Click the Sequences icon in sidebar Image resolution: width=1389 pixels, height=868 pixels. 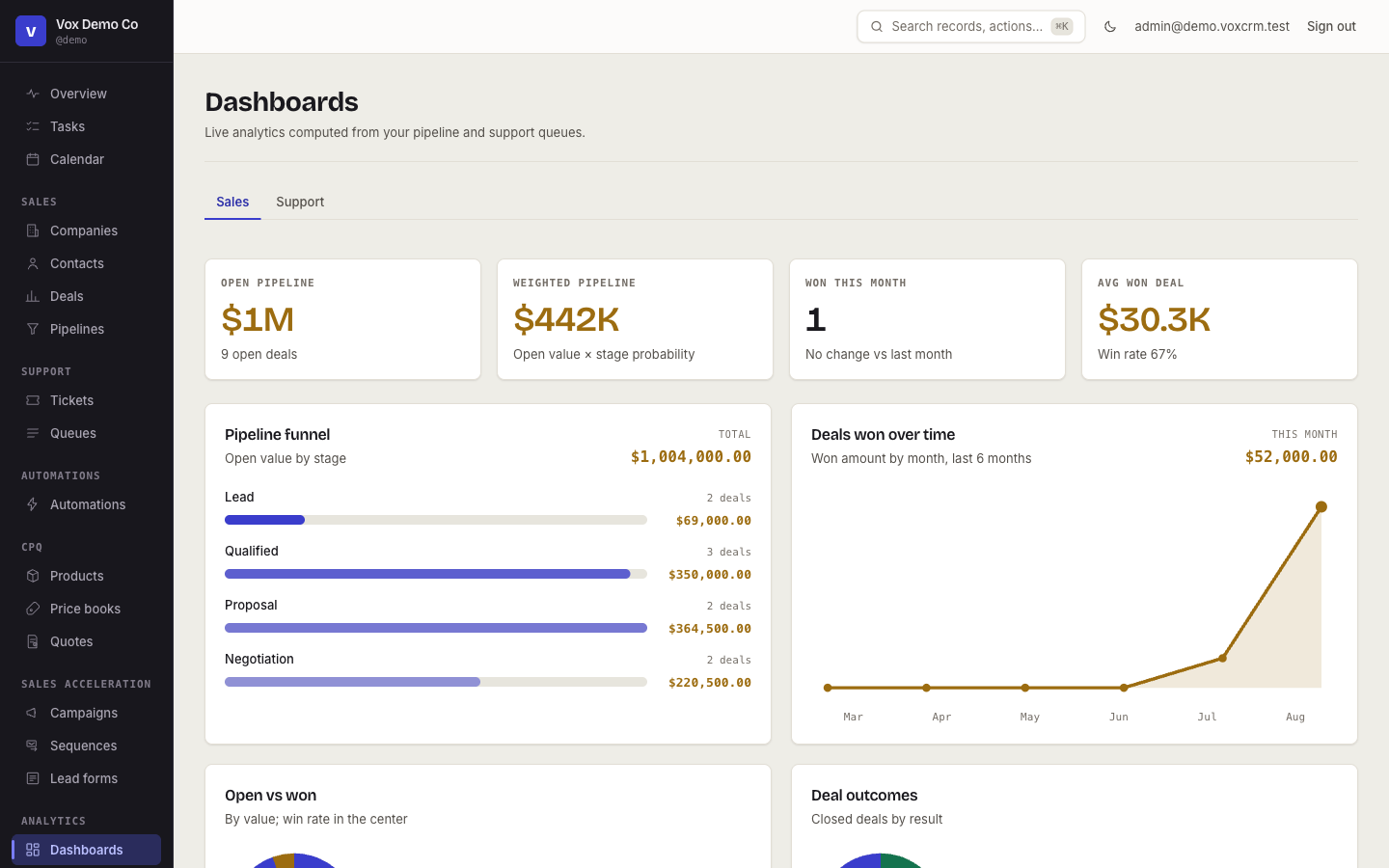point(33,746)
